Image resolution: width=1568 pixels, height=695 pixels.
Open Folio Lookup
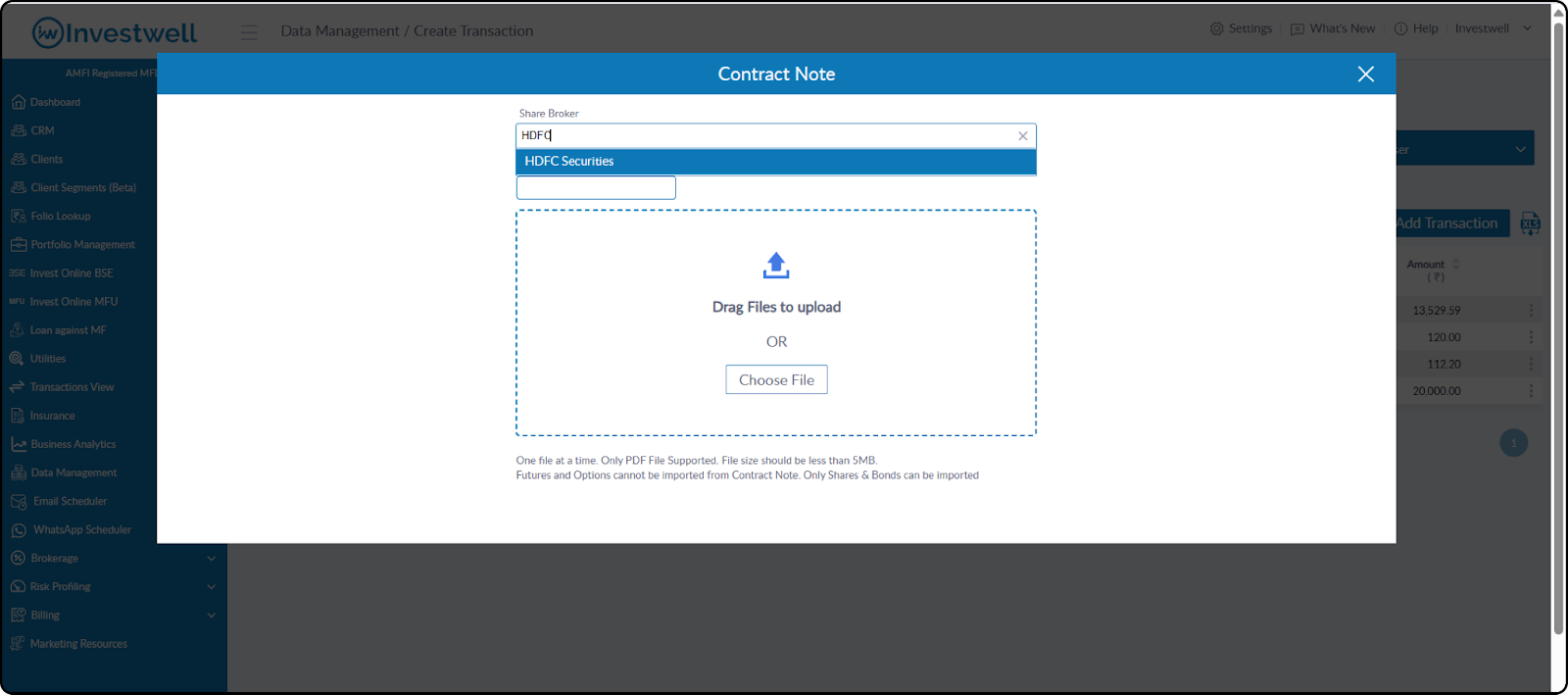pyautogui.click(x=60, y=216)
